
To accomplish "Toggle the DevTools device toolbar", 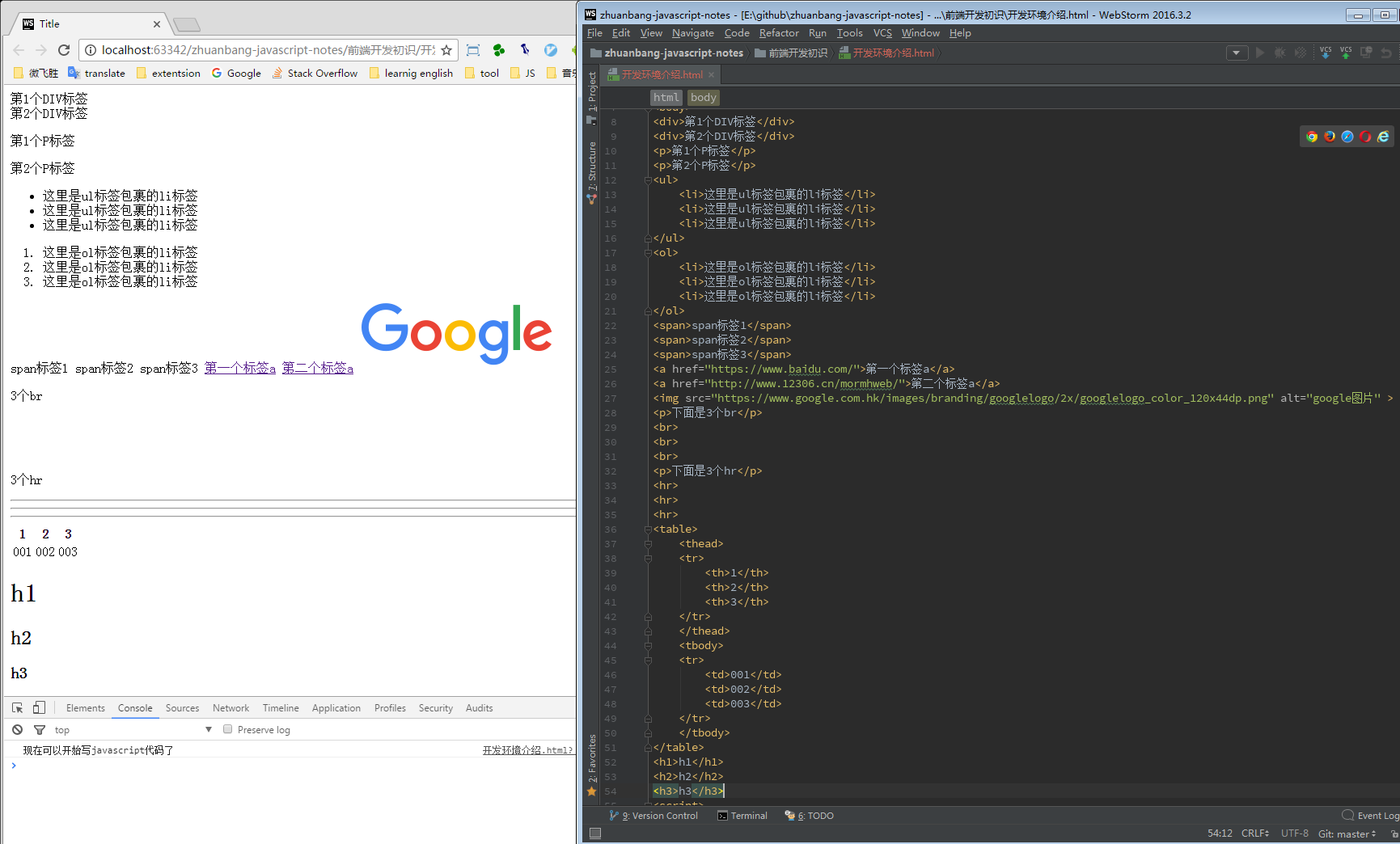I will click(39, 708).
